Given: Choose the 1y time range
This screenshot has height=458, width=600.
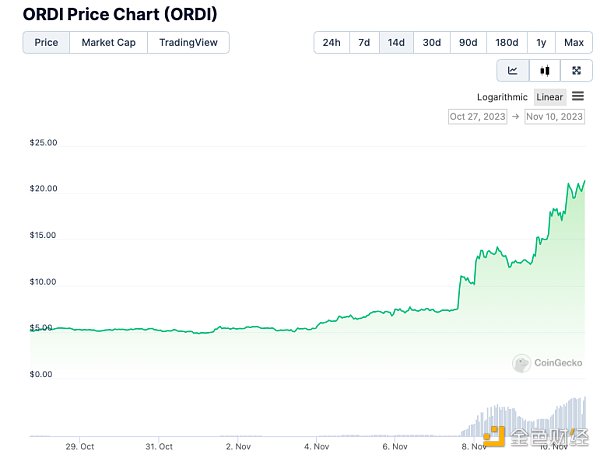Looking at the screenshot, I should [x=541, y=42].
